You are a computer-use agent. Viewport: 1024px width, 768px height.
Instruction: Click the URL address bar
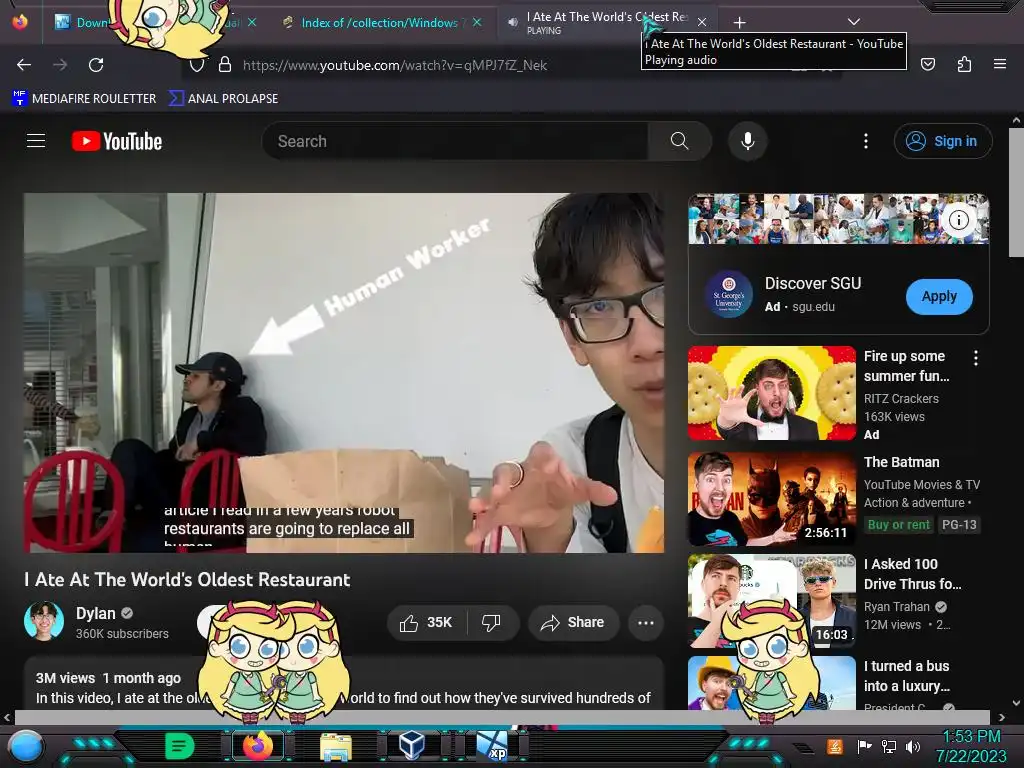(483, 65)
